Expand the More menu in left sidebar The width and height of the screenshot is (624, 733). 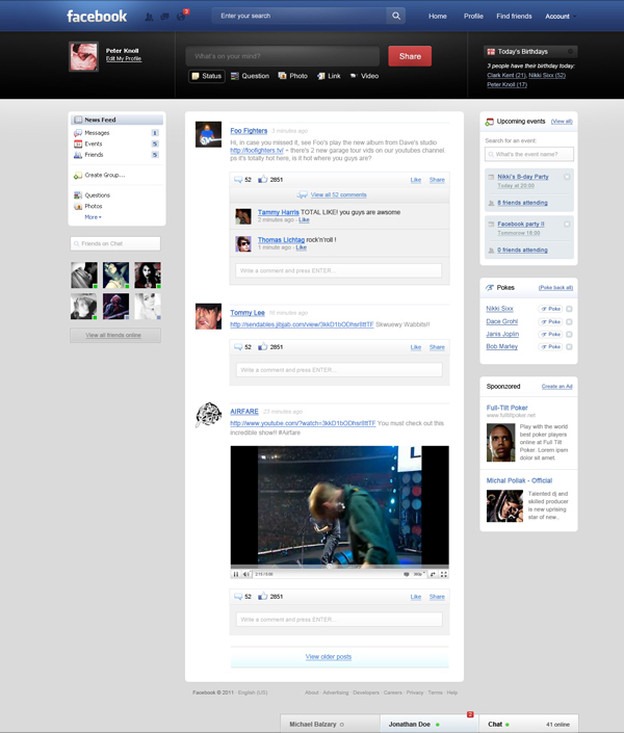[x=93, y=217]
